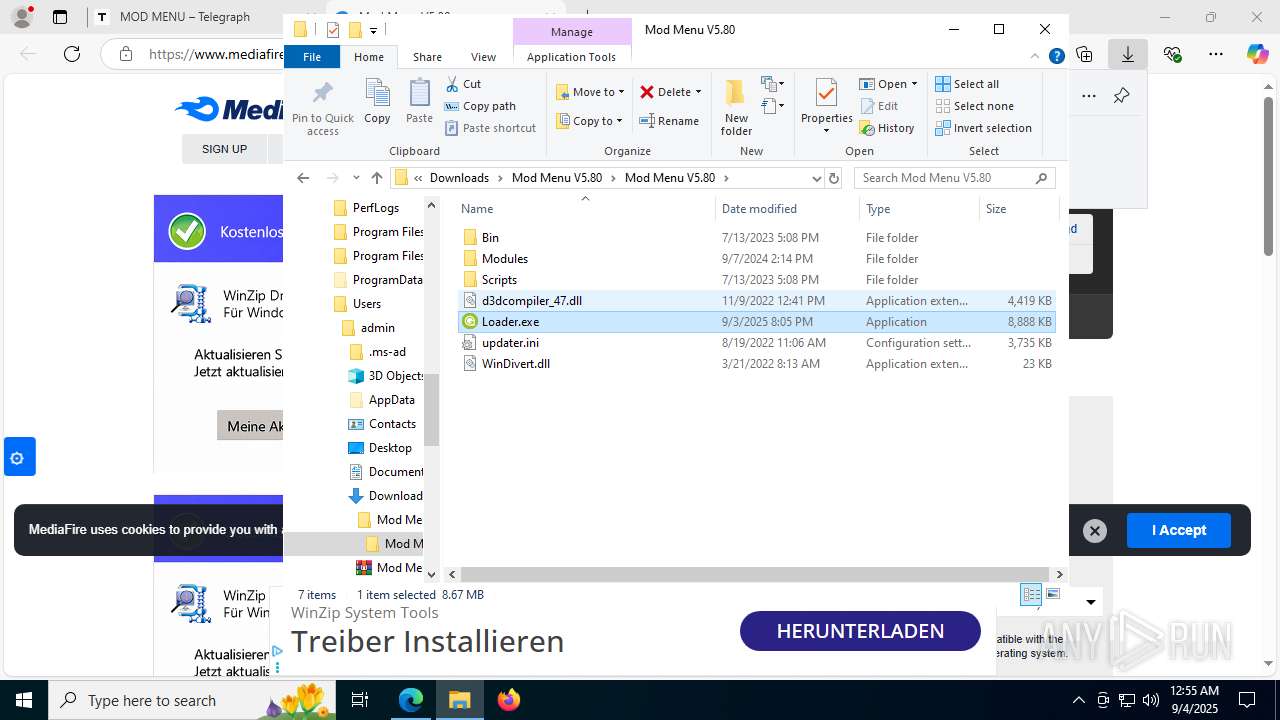Click Cut in Clipboard group

click(x=464, y=84)
